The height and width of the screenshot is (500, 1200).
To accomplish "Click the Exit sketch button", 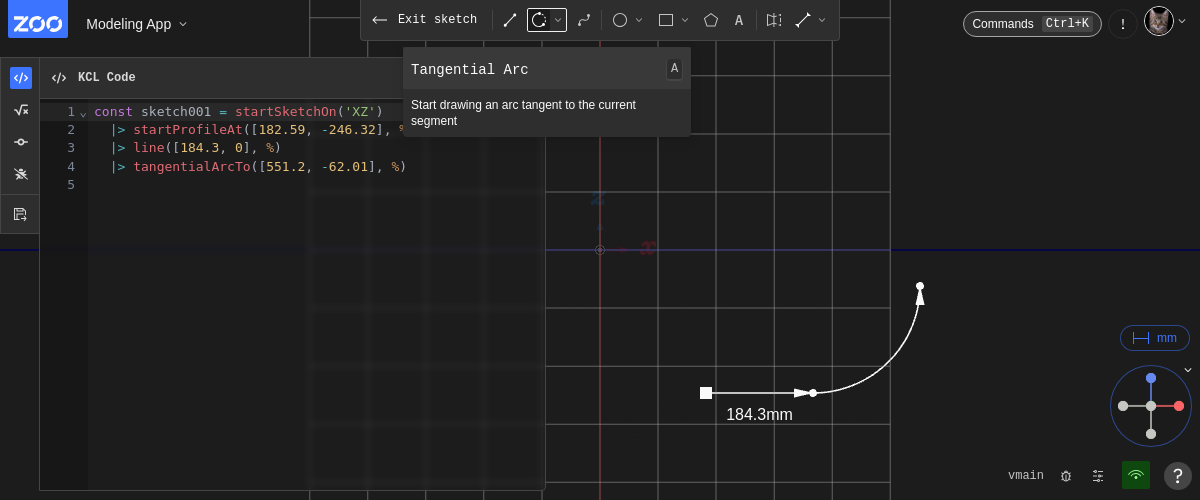I will (425, 20).
